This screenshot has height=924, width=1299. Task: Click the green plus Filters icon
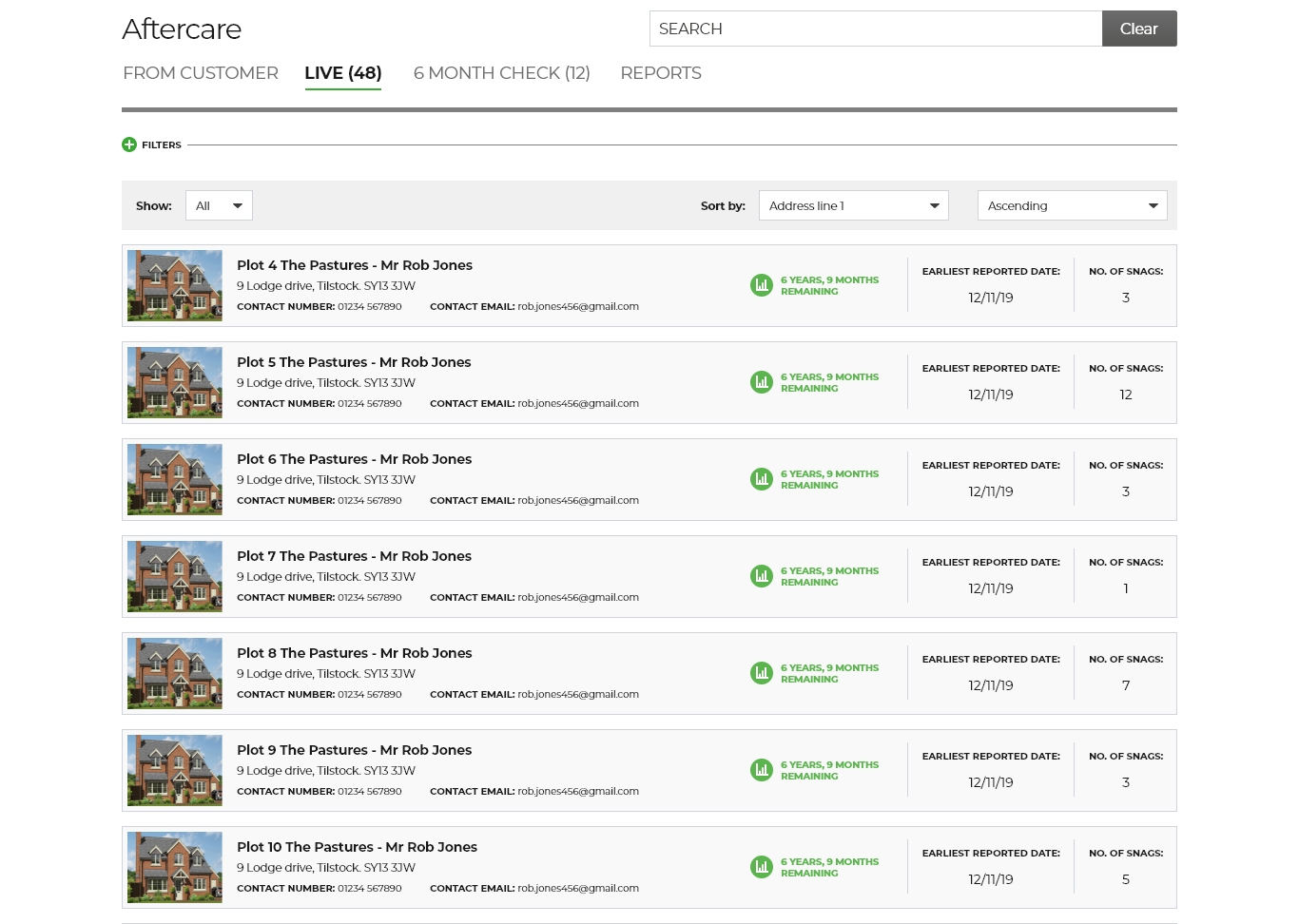click(129, 144)
